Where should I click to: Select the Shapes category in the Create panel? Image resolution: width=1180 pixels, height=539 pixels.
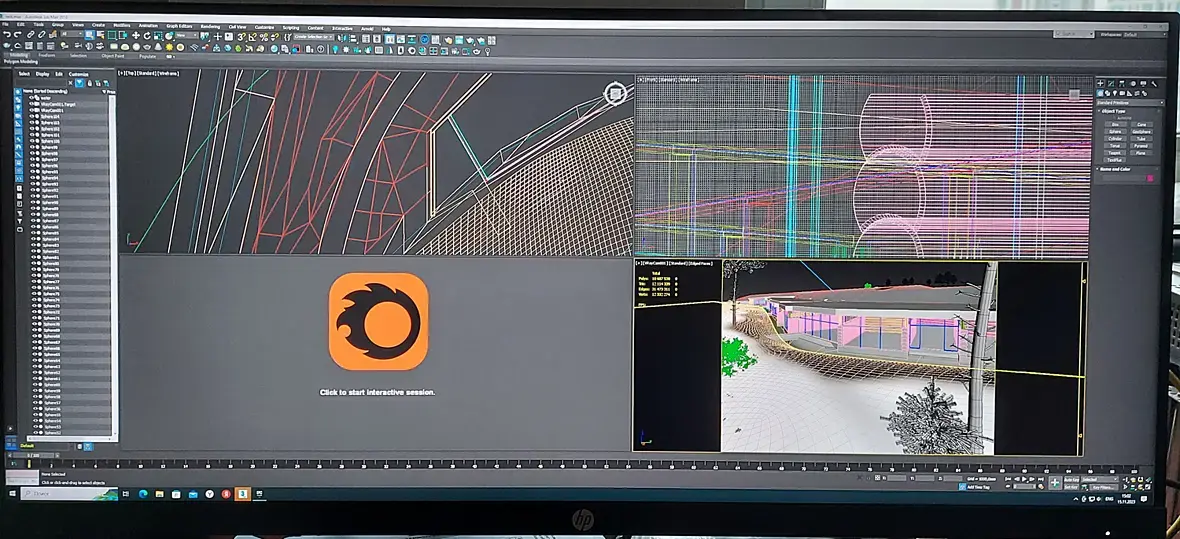click(1108, 93)
